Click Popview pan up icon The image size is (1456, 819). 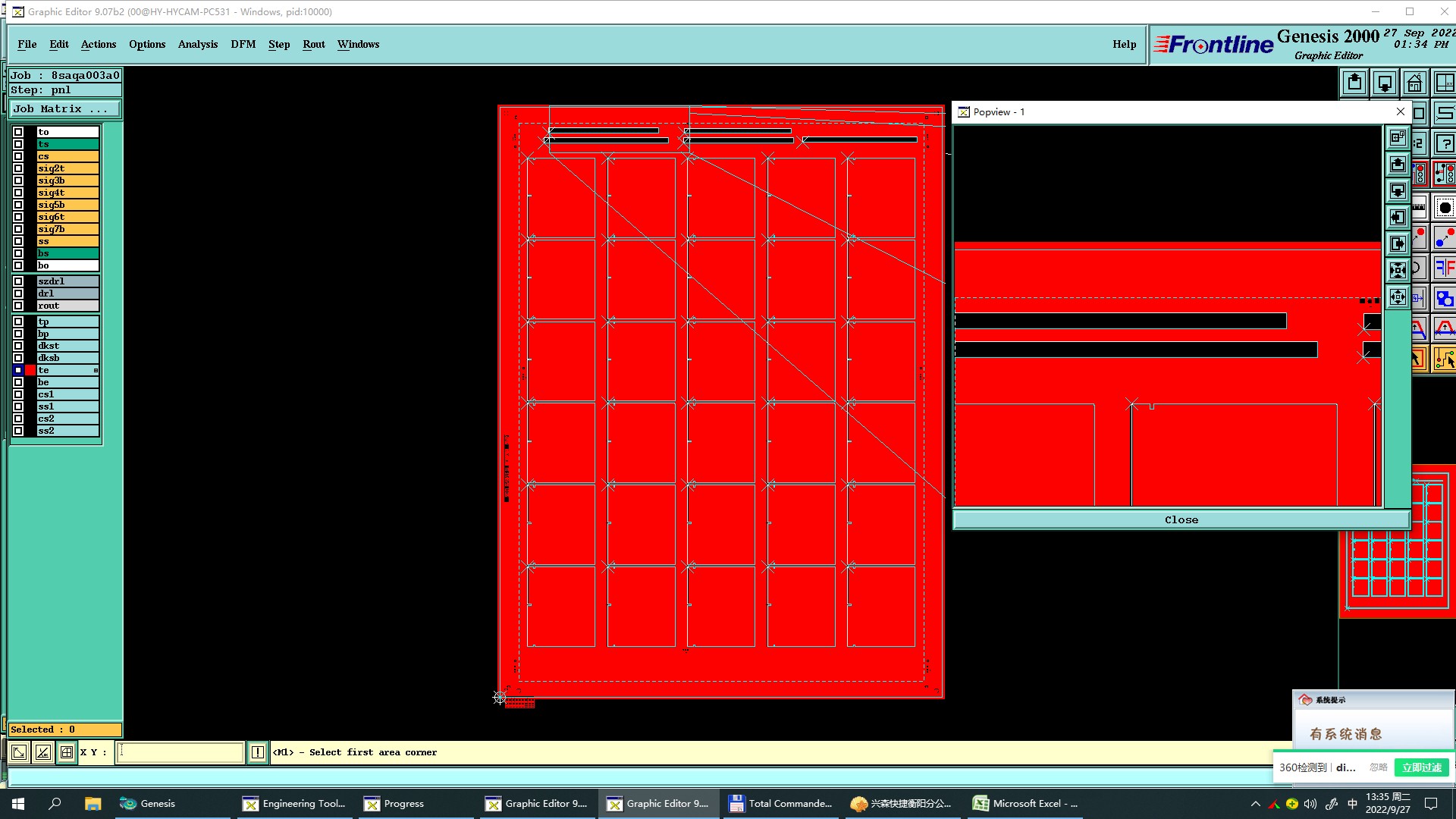[1398, 164]
